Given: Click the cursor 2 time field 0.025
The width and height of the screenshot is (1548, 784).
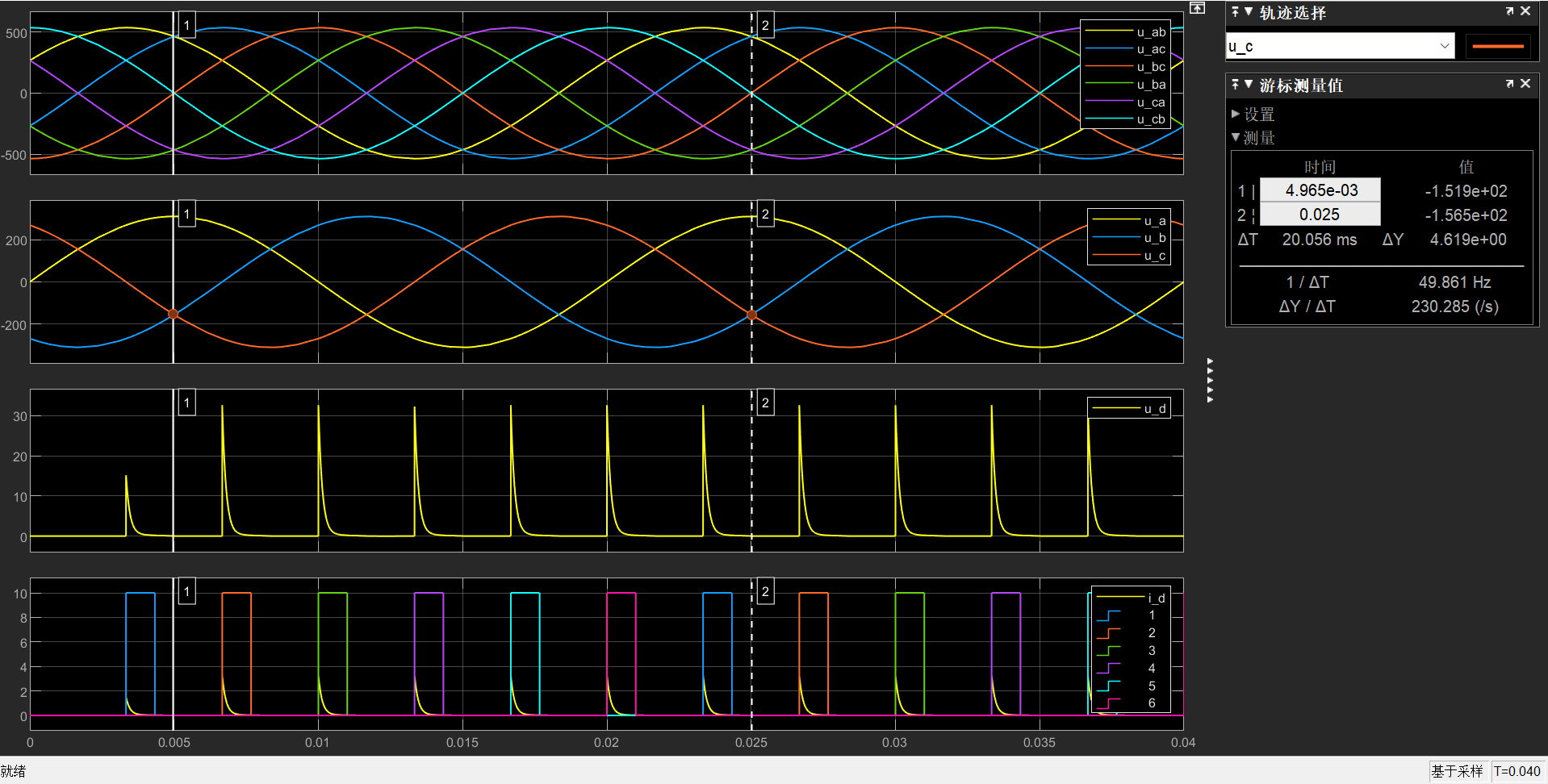Looking at the screenshot, I should point(1320,215).
